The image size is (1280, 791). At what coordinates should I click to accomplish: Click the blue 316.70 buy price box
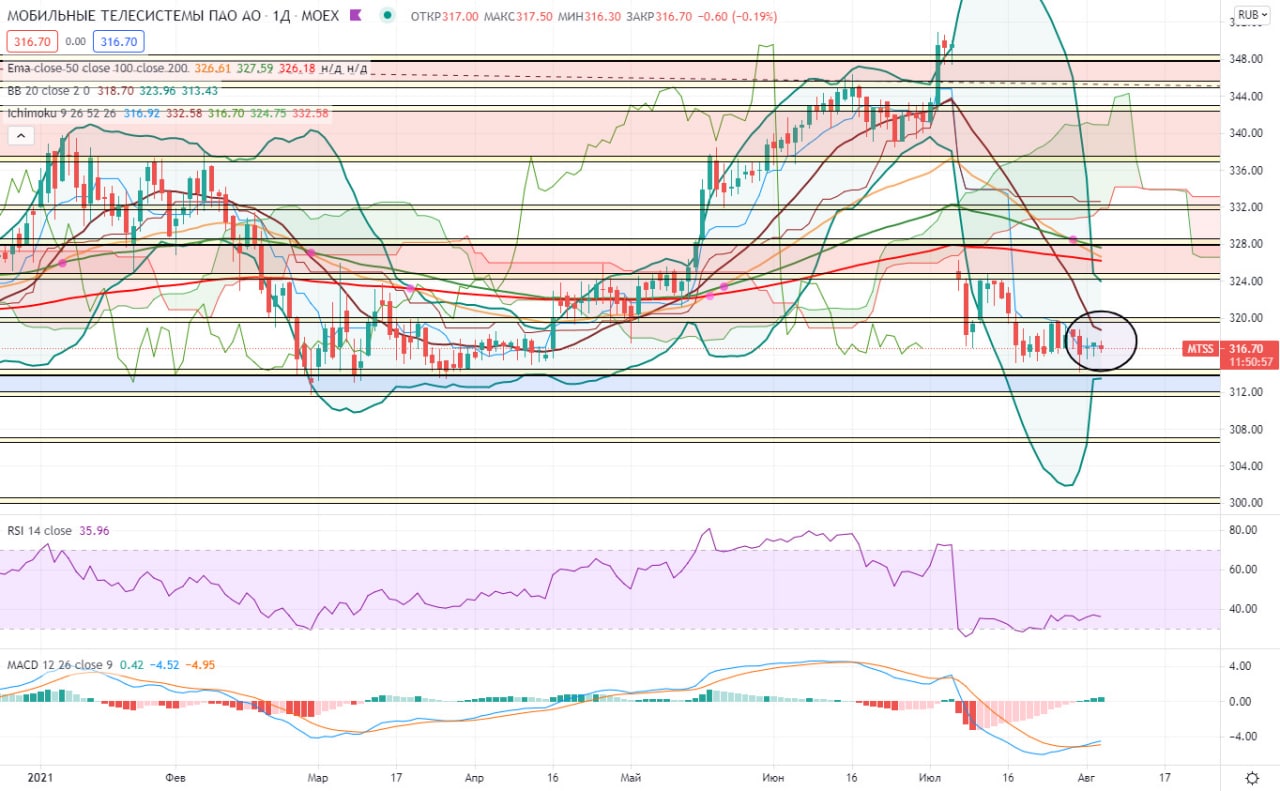click(x=119, y=41)
